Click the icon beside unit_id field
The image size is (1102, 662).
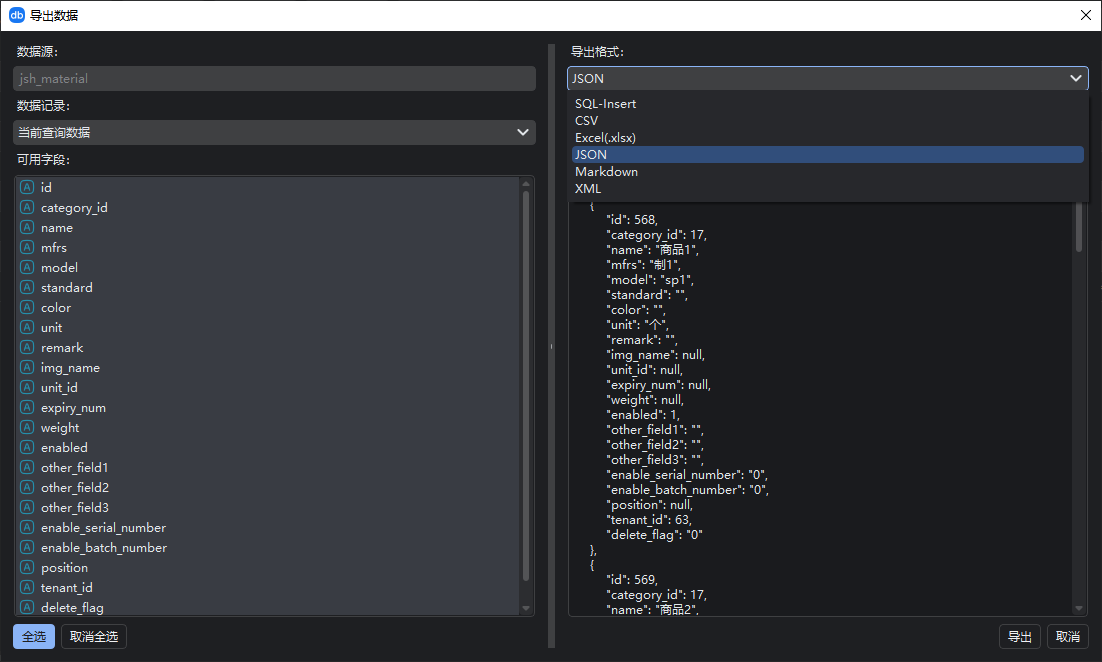click(x=27, y=387)
